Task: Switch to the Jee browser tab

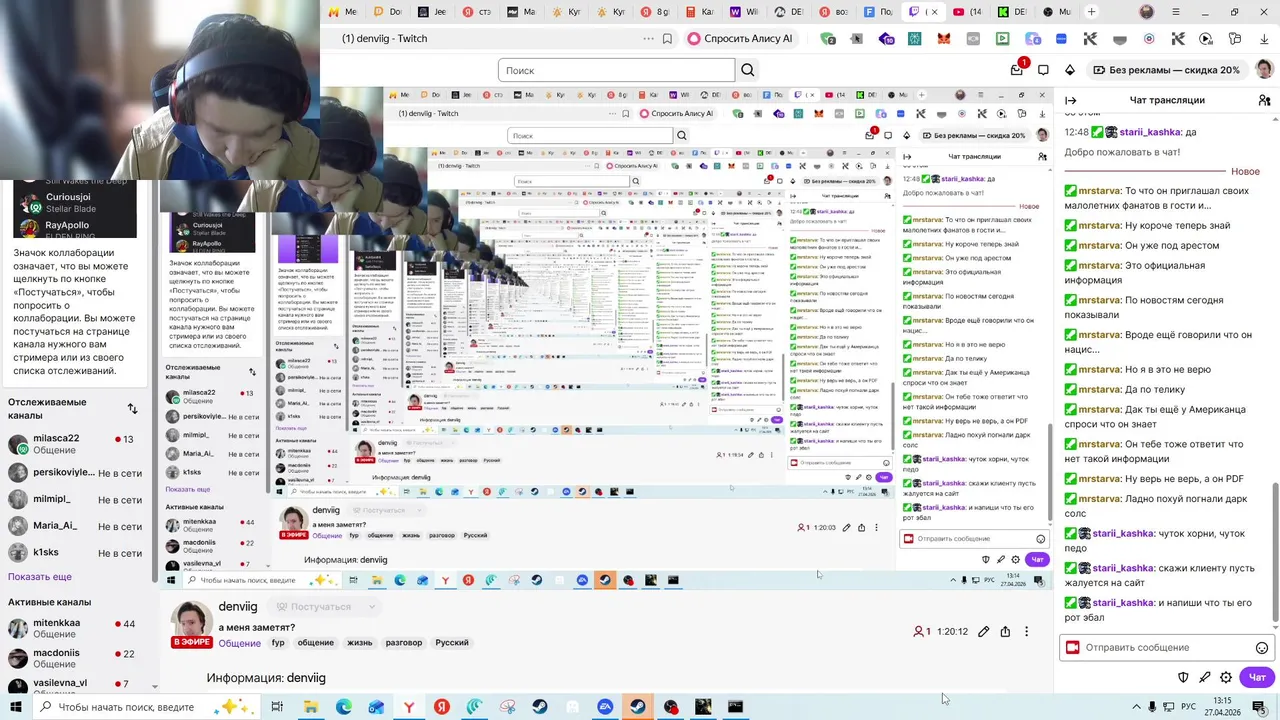Action: (x=433, y=12)
